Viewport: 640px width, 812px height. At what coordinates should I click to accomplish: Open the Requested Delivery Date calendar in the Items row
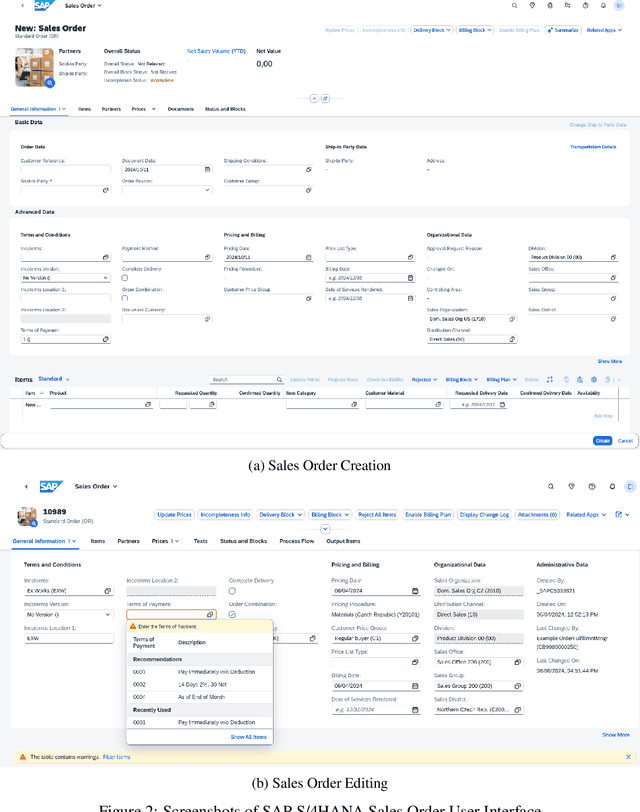pyautogui.click(x=502, y=404)
